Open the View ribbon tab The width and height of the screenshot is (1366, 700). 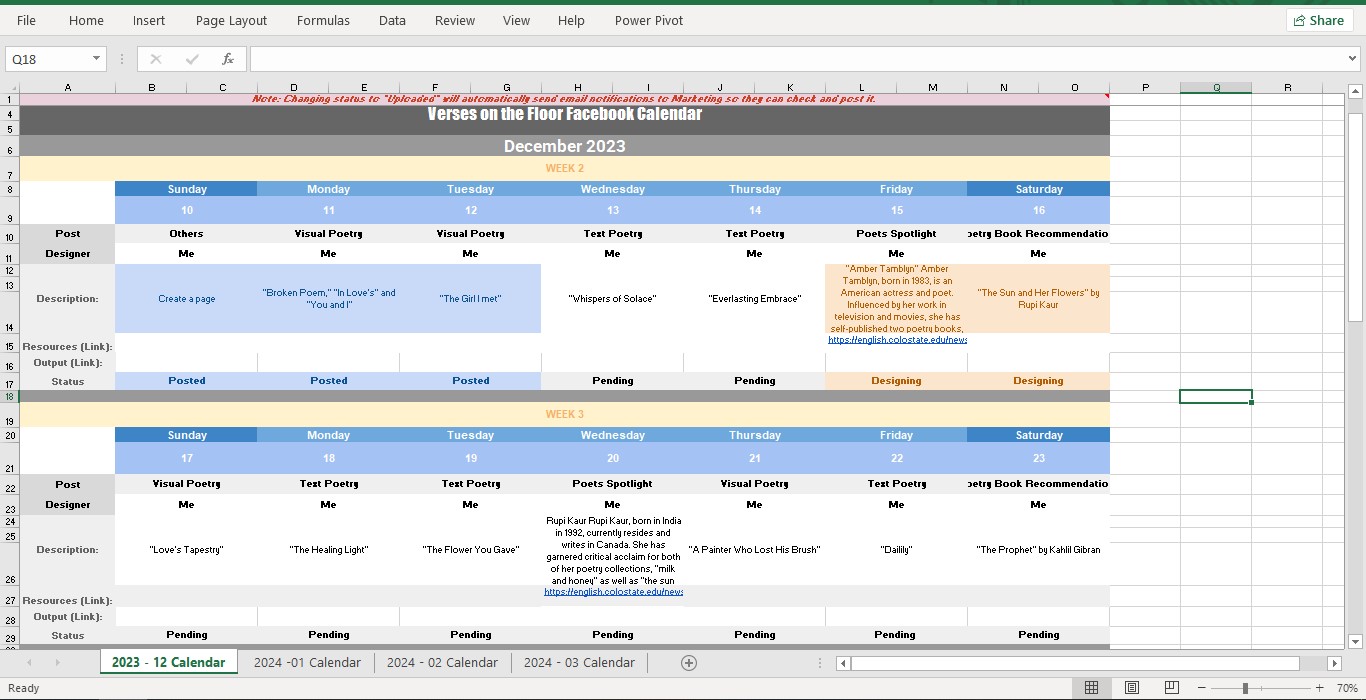pos(516,20)
